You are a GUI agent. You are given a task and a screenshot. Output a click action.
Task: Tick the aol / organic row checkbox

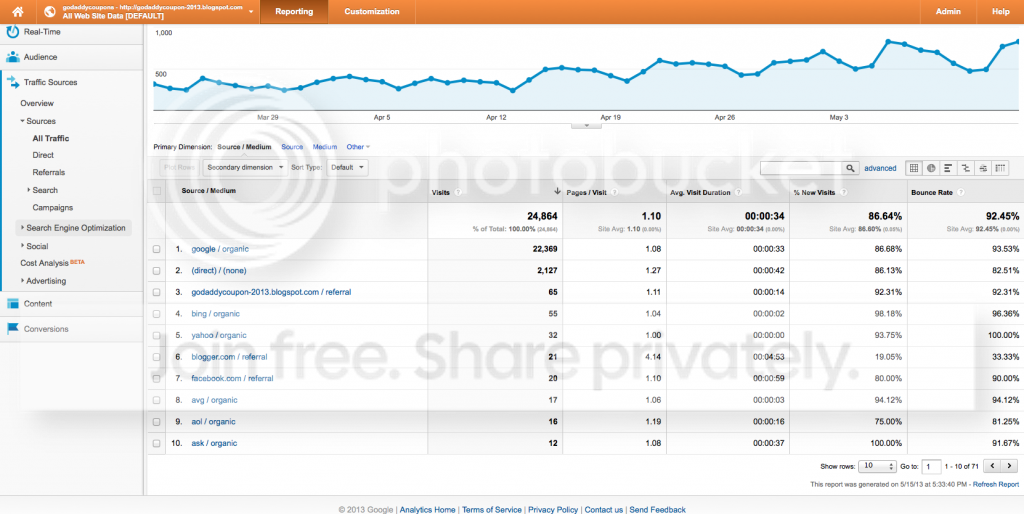157,422
